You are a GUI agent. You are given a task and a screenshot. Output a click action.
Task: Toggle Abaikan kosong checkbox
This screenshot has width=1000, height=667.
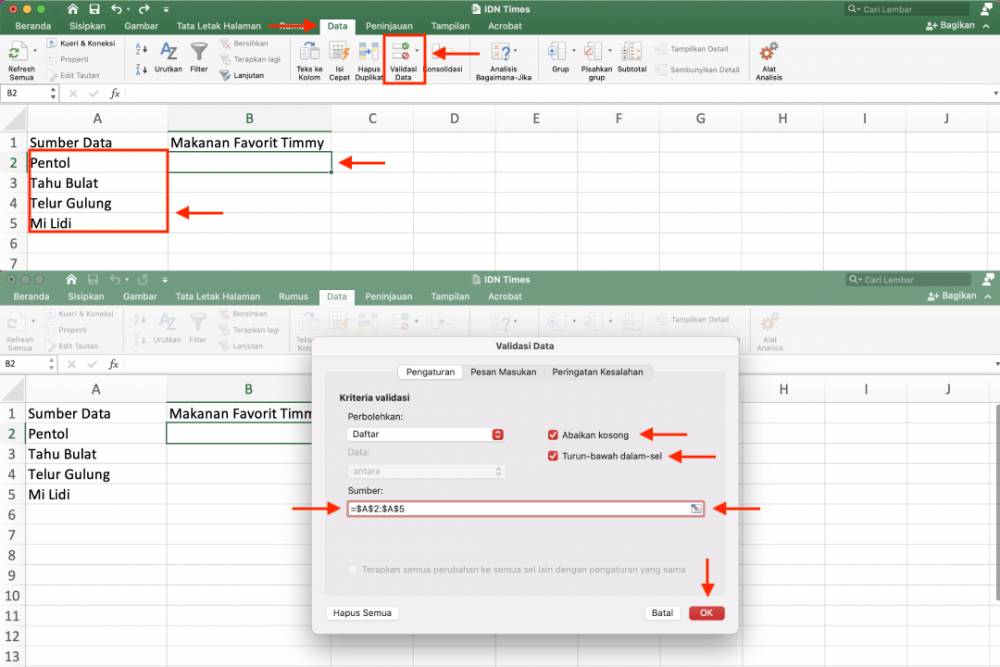pyautogui.click(x=553, y=435)
